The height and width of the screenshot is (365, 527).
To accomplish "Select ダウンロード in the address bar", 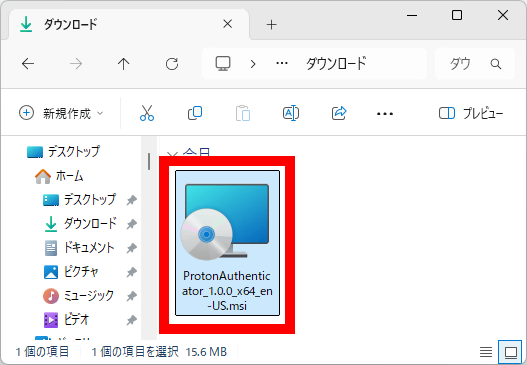I will tap(336, 63).
